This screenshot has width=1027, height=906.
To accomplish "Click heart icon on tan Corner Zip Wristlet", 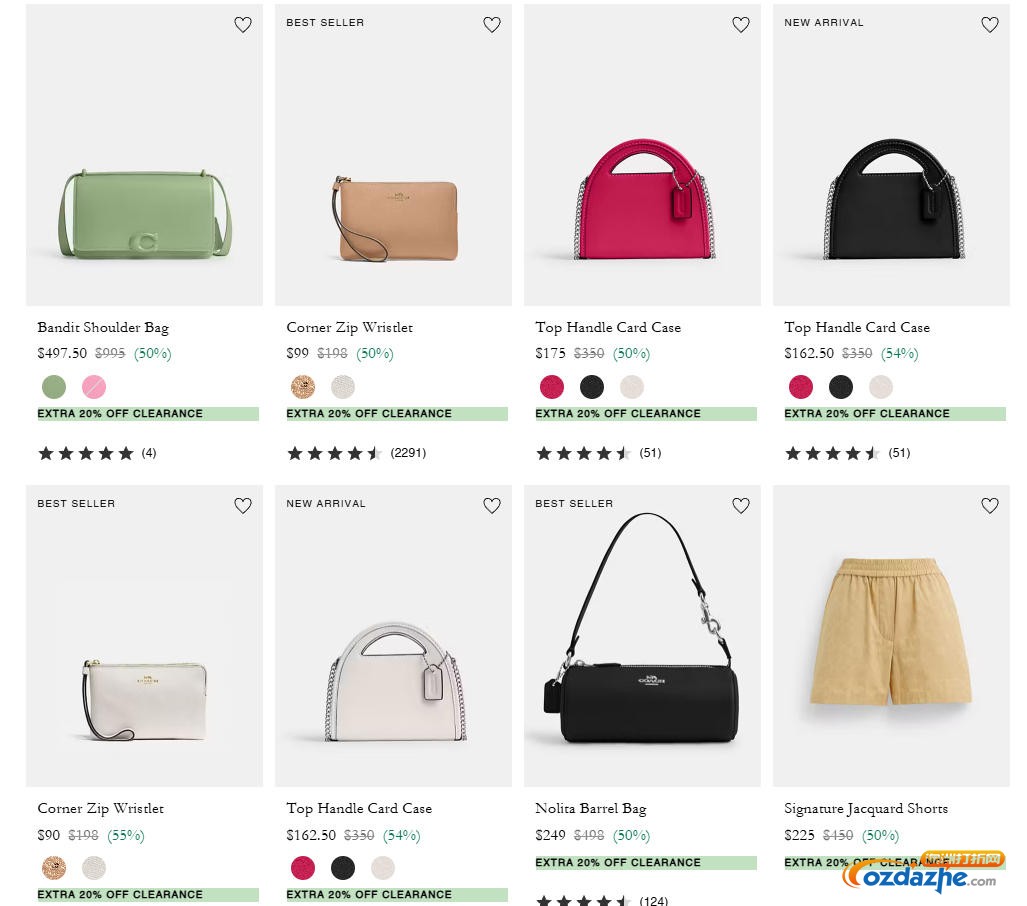I will click(x=492, y=25).
